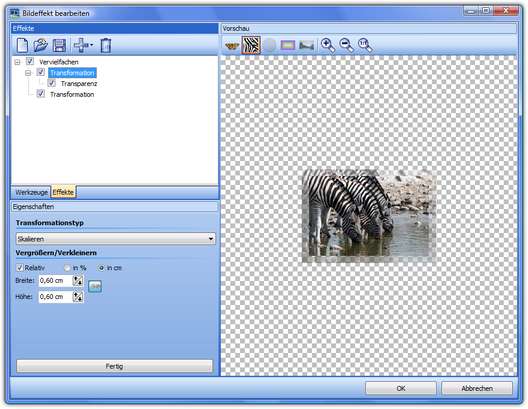Reset the preview zoom to 1:1
The width and height of the screenshot is (528, 409).
tap(365, 45)
